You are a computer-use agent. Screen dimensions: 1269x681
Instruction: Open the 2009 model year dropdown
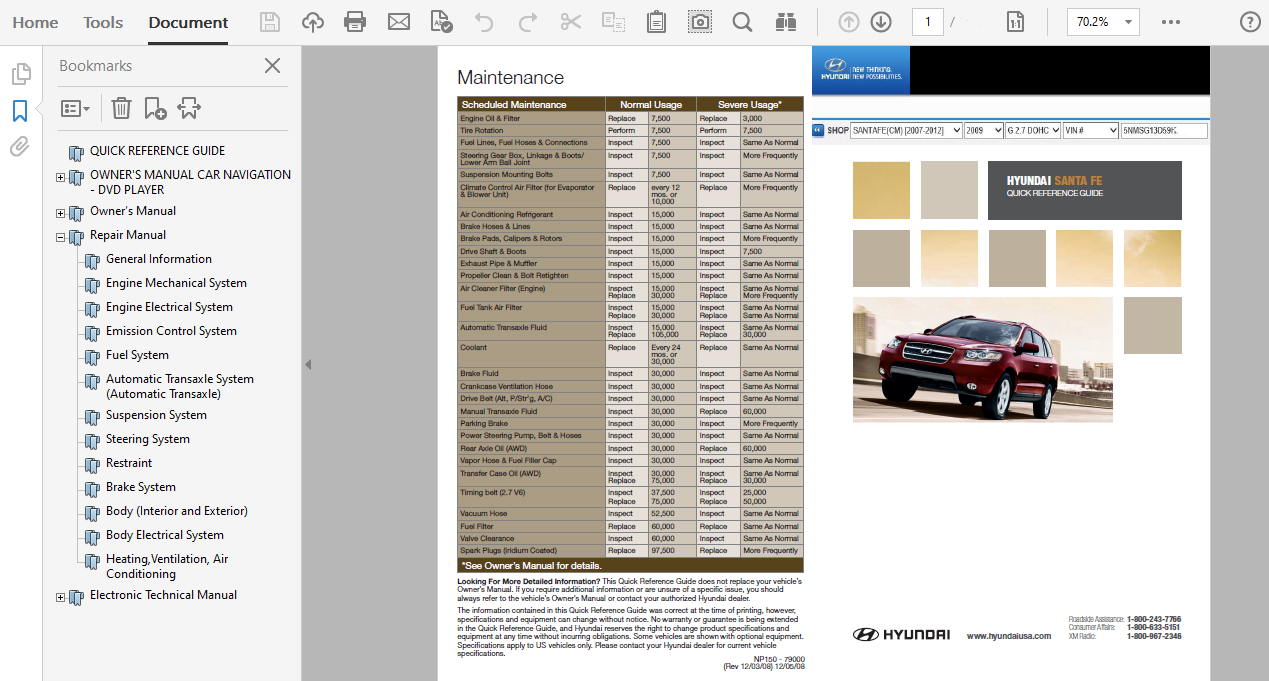click(x=985, y=130)
